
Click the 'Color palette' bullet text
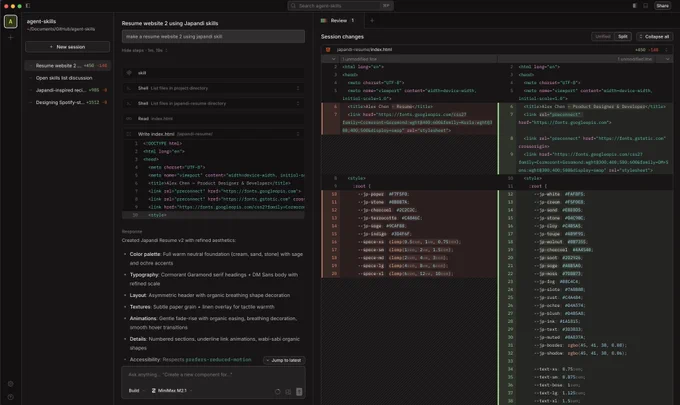point(216,258)
